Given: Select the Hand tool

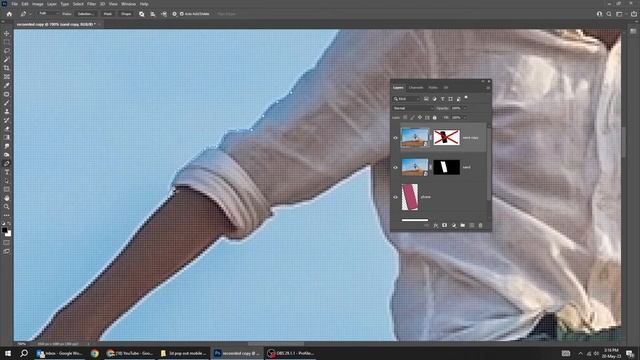Looking at the screenshot, I should click(7, 198).
